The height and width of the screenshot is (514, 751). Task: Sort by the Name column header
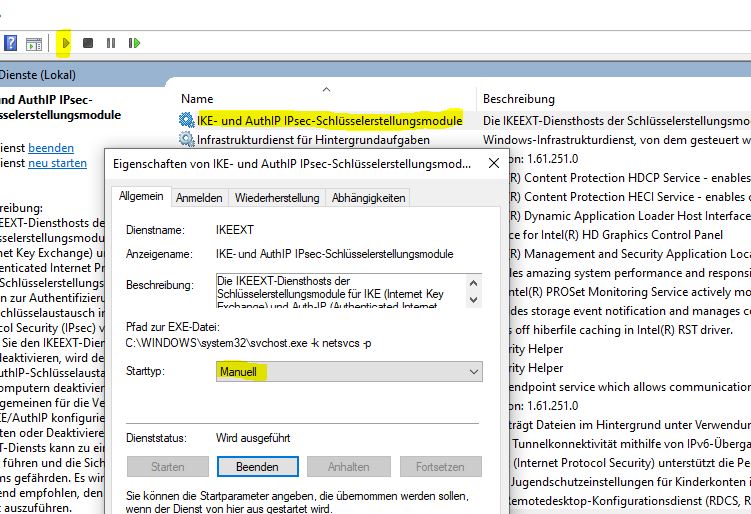click(x=197, y=99)
